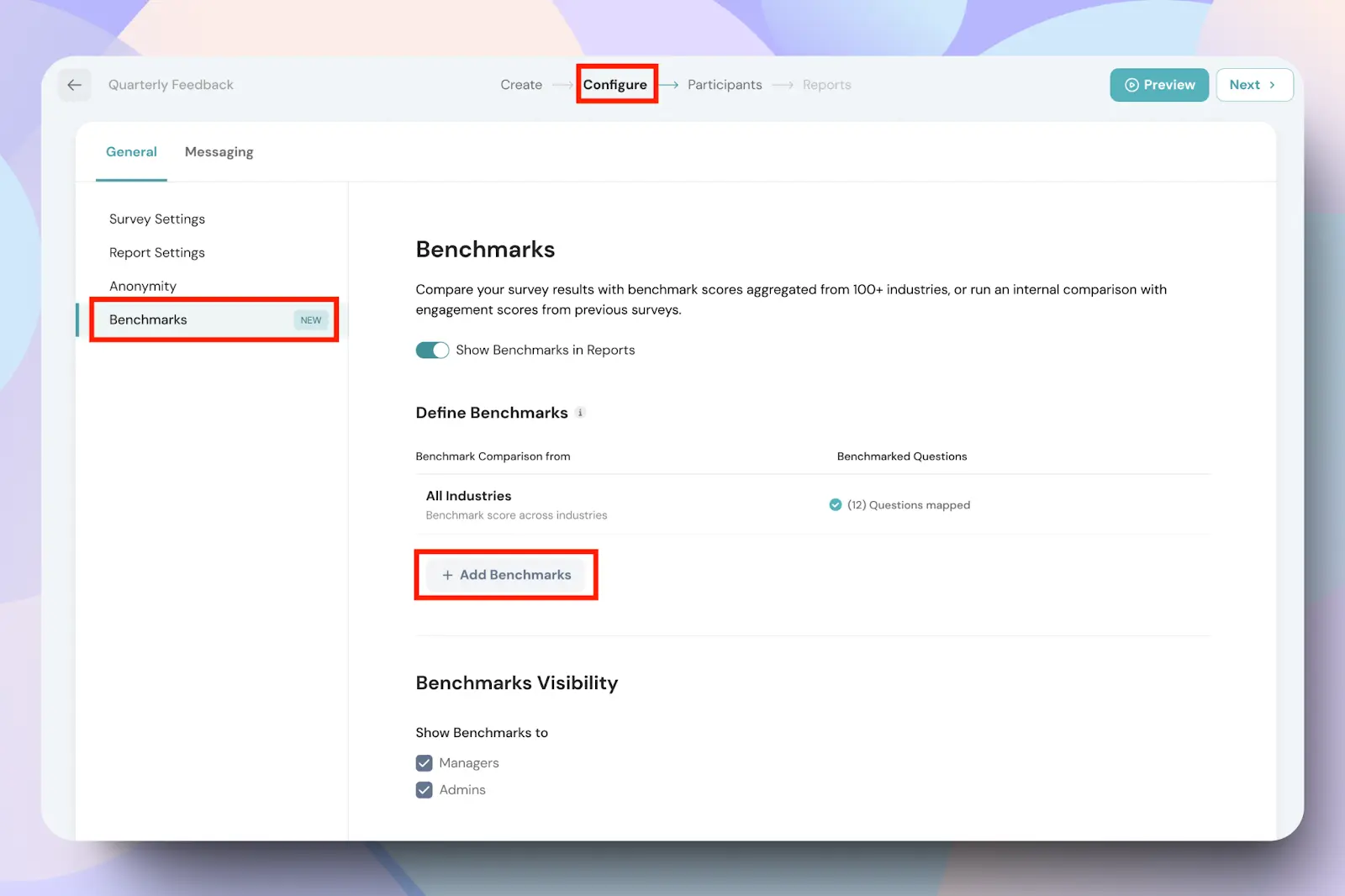
Task: Select the General tab
Action: pyautogui.click(x=131, y=152)
